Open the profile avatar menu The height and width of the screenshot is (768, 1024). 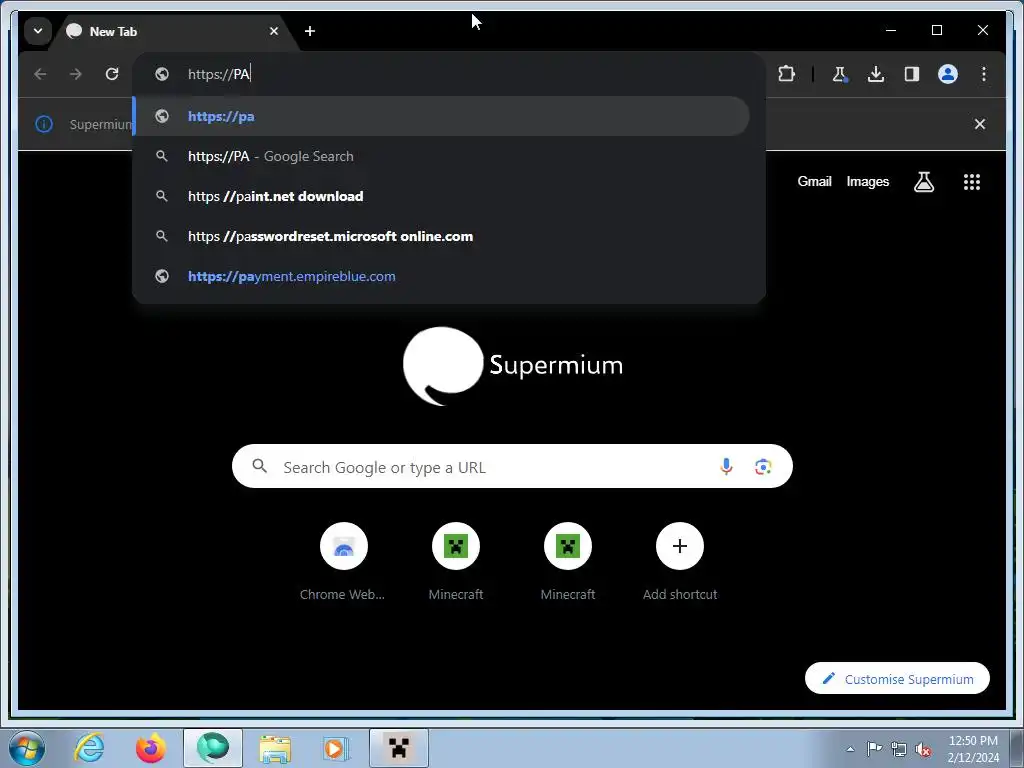click(x=948, y=74)
